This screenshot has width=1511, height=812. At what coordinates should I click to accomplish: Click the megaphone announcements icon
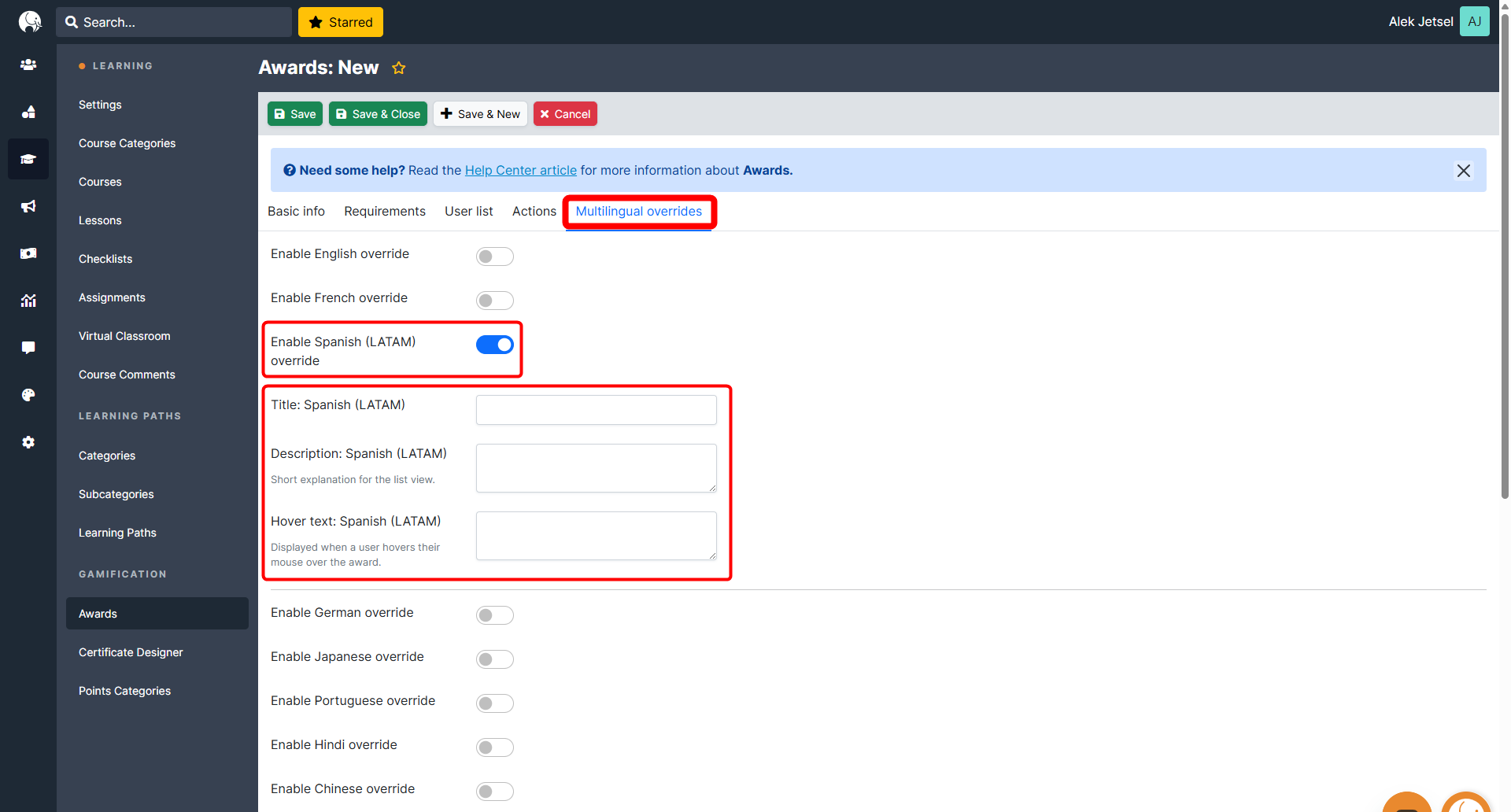(28, 206)
